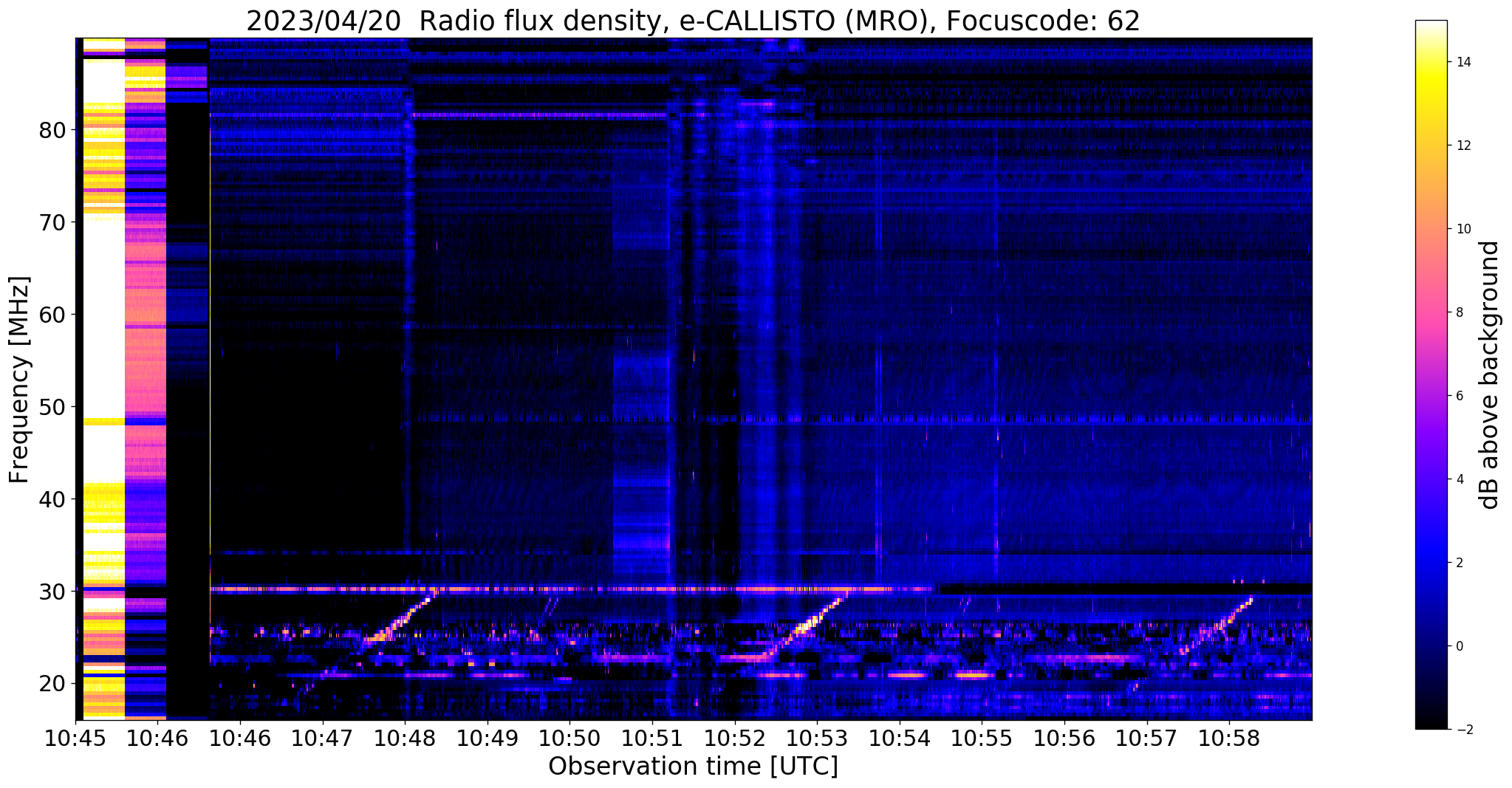1512x788 pixels.
Task: Click the colorbar 2 dB tick label
Action: (1459, 563)
